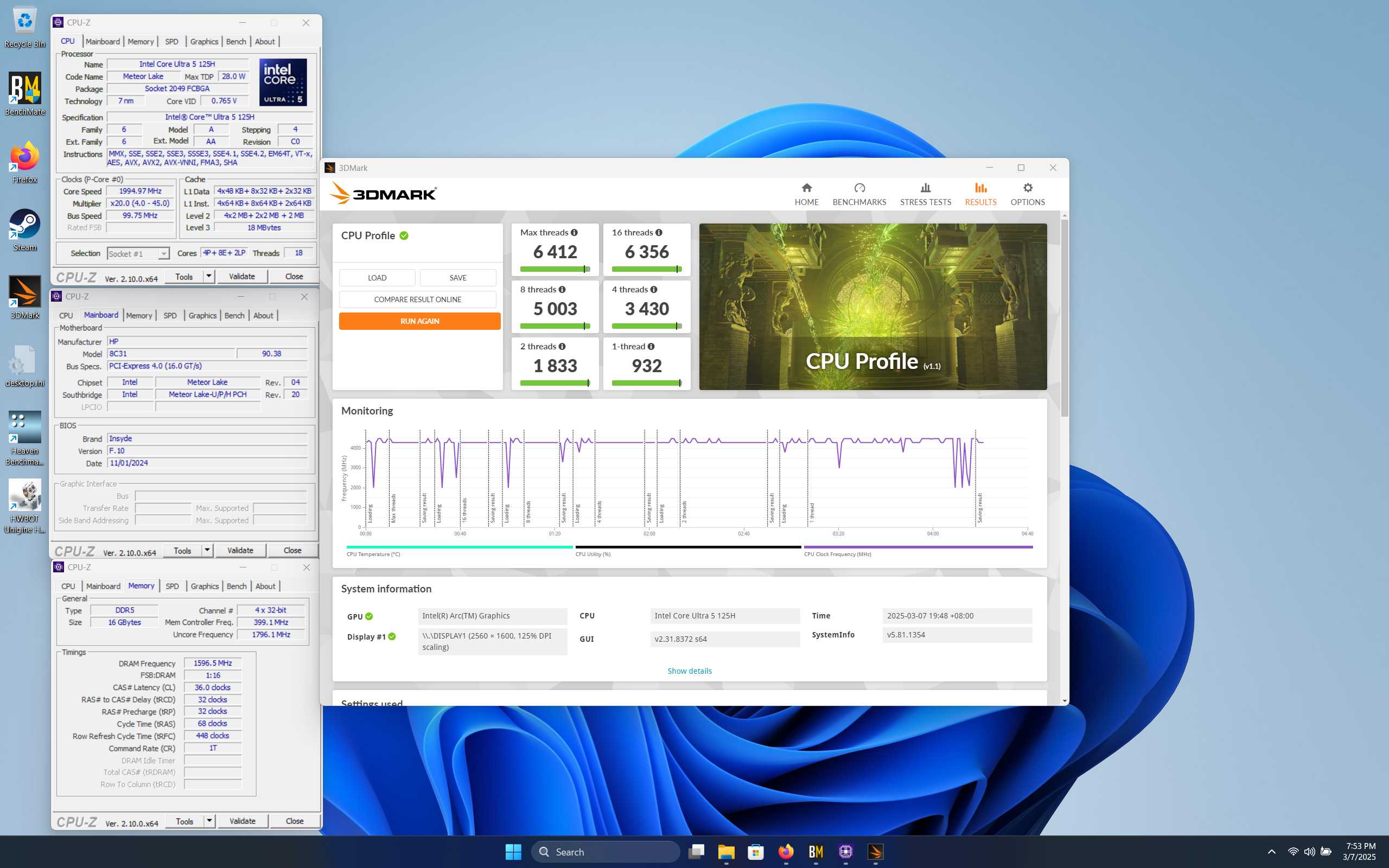Open 3DMark desktop shortcut
The height and width of the screenshot is (868, 1389).
24,298
